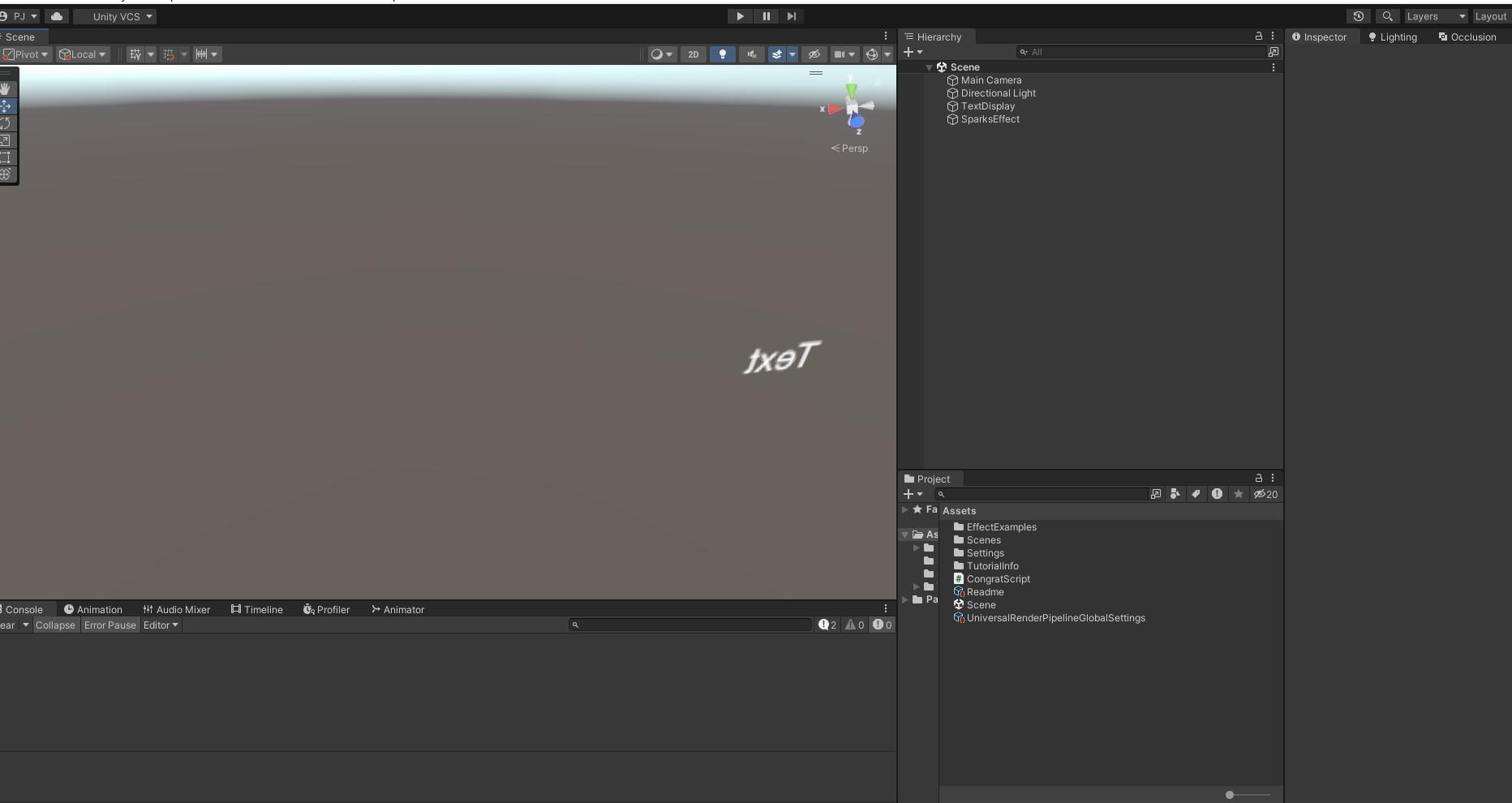Image resolution: width=1512 pixels, height=803 pixels.
Task: Click the cloud services icon
Action: click(x=57, y=16)
